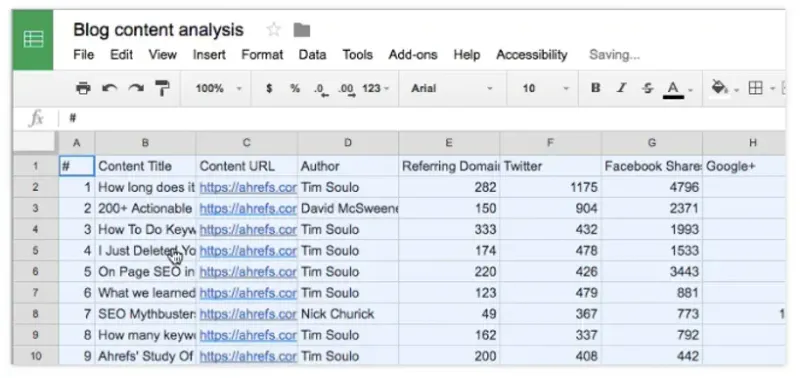Click the Print icon
The image size is (800, 378).
tap(83, 88)
